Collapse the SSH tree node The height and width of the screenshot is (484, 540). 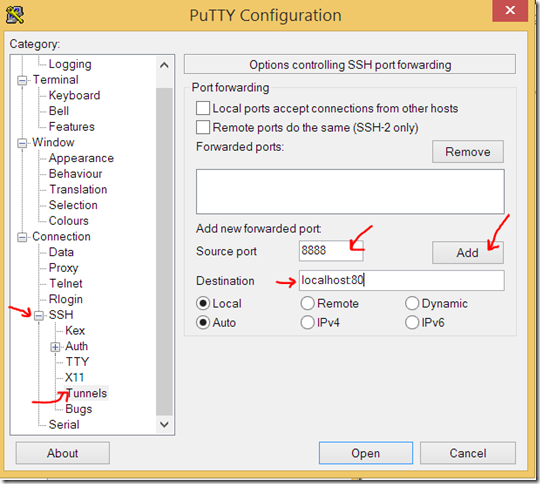coord(39,315)
